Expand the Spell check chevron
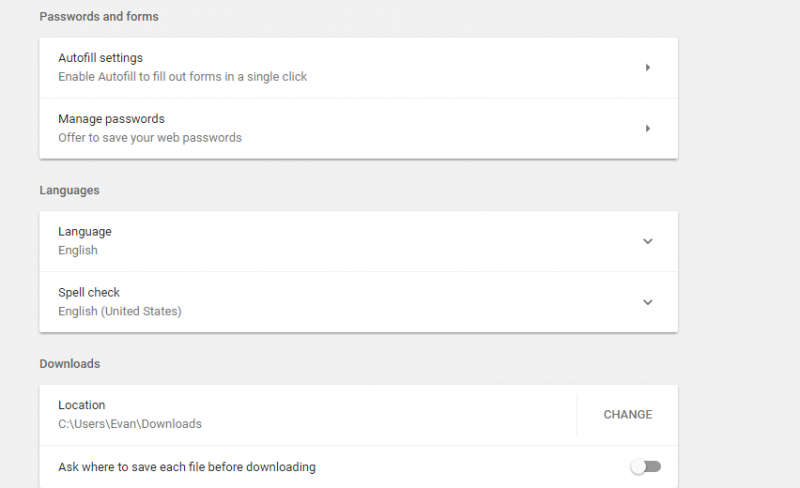Screen dimensions: 800x488 pos(648,302)
